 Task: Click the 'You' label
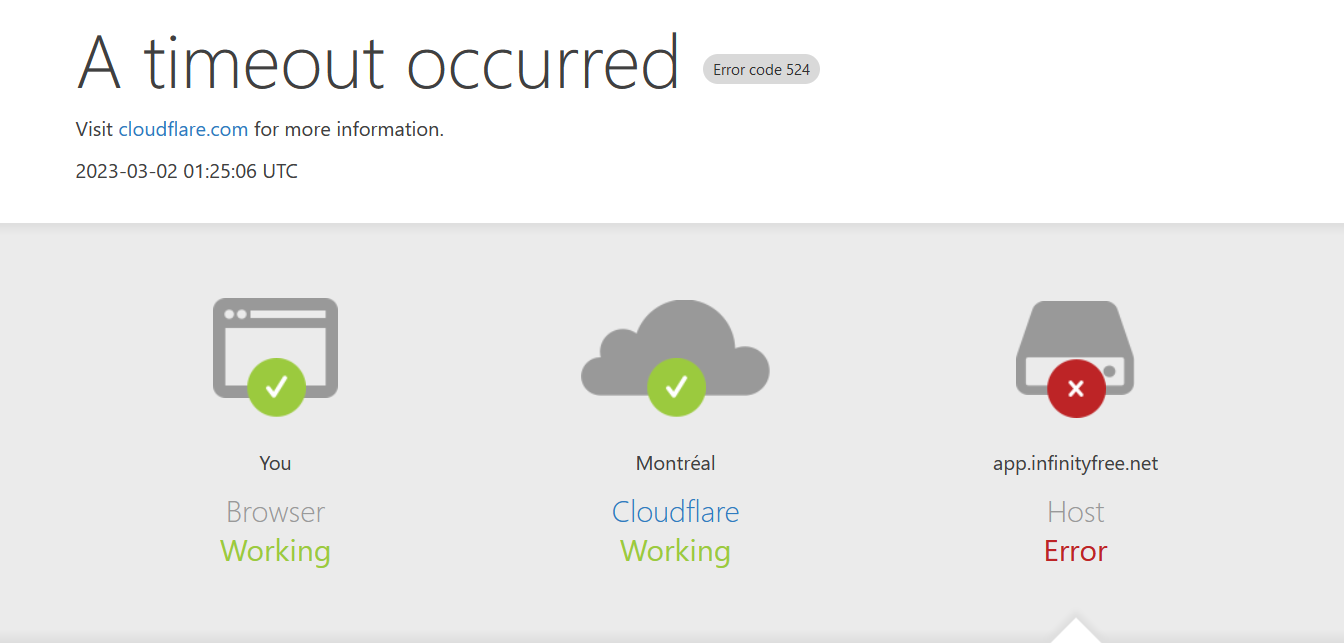tap(275, 463)
